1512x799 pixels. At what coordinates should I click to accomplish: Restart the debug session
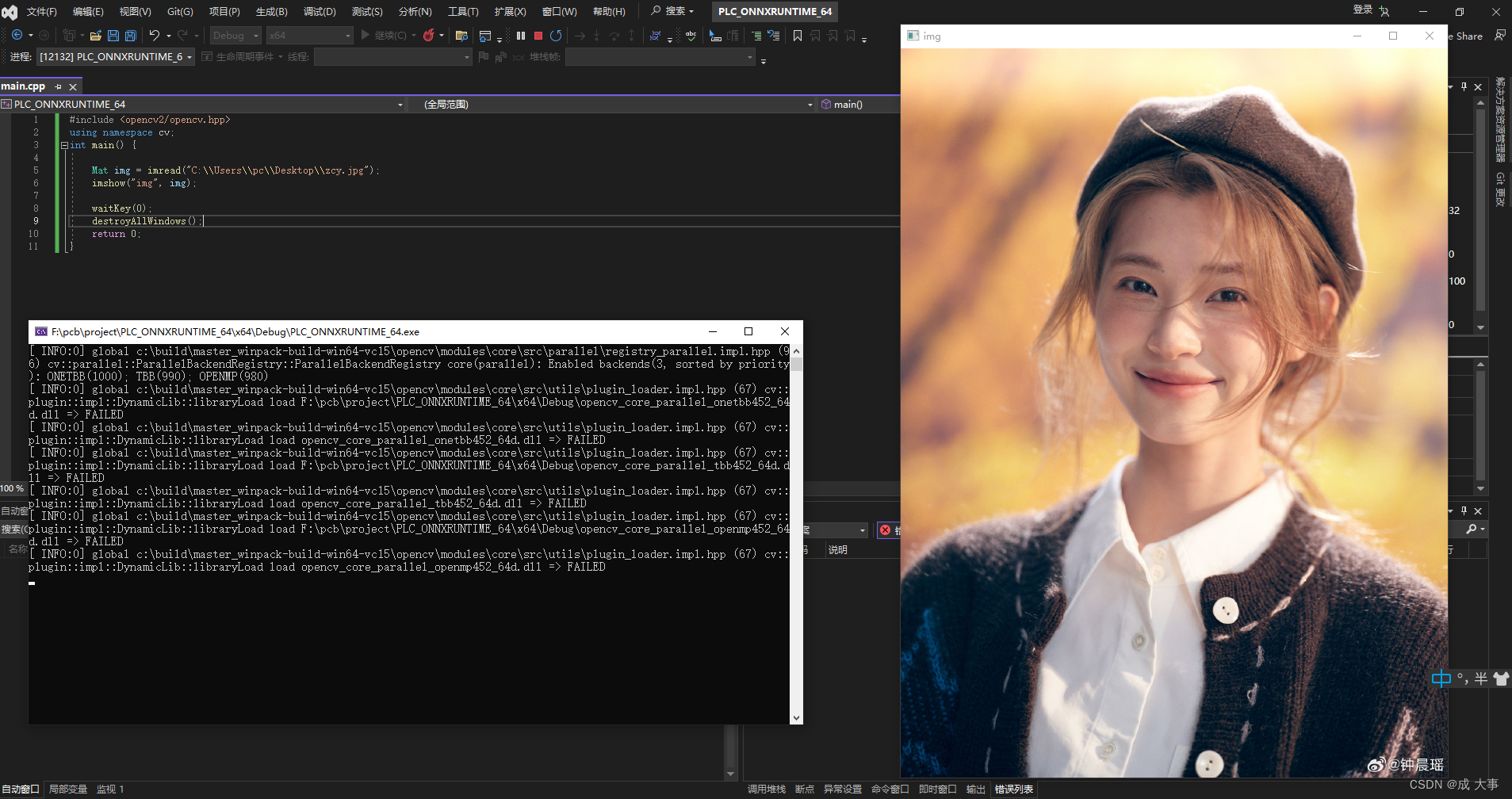556,35
